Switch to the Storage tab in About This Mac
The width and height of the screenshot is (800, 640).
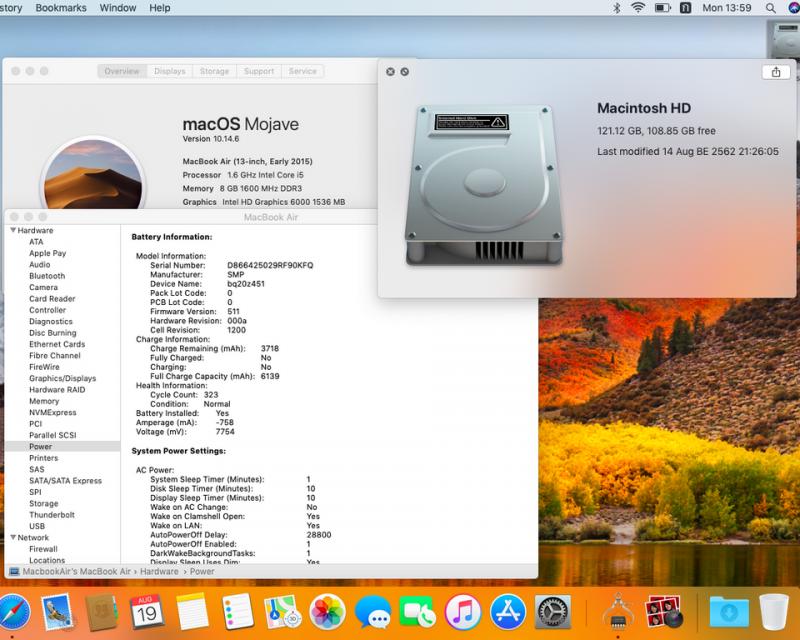point(214,71)
